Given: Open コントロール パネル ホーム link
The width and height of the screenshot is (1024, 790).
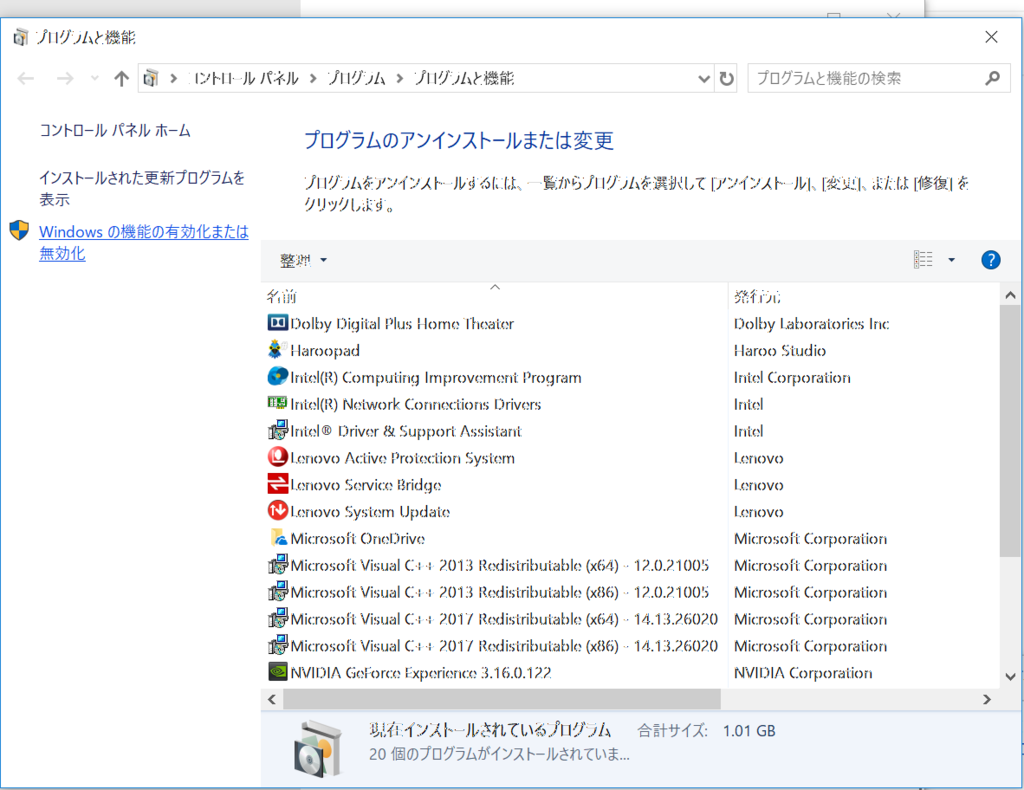Looking at the screenshot, I should coord(114,130).
